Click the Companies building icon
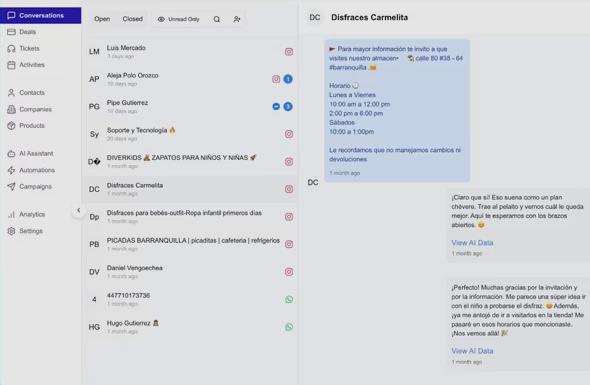This screenshot has height=385, width=590. point(11,110)
